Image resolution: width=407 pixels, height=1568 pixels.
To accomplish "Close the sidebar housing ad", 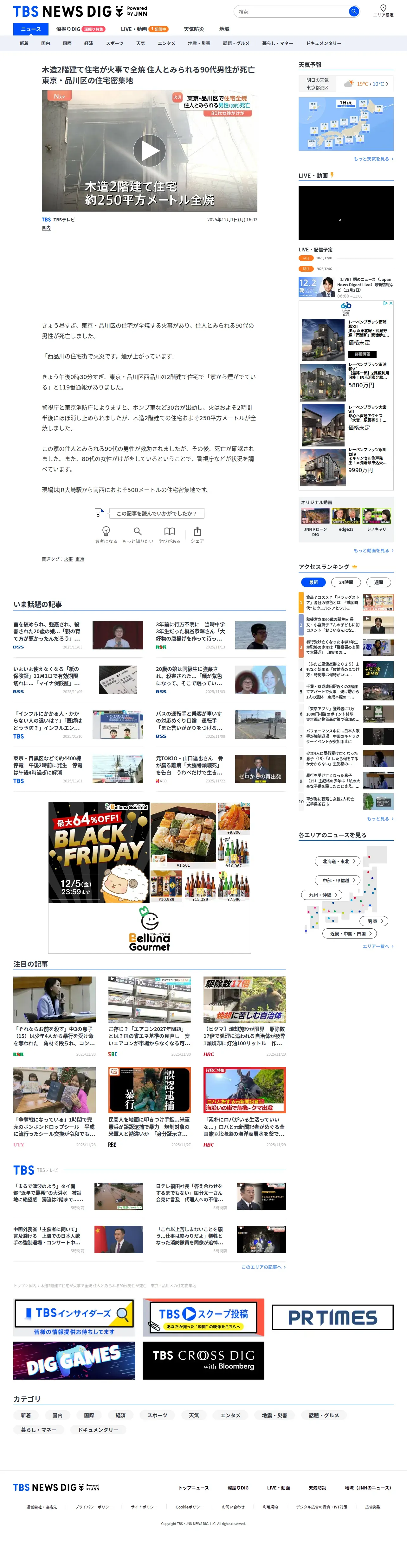I will 391,303.
